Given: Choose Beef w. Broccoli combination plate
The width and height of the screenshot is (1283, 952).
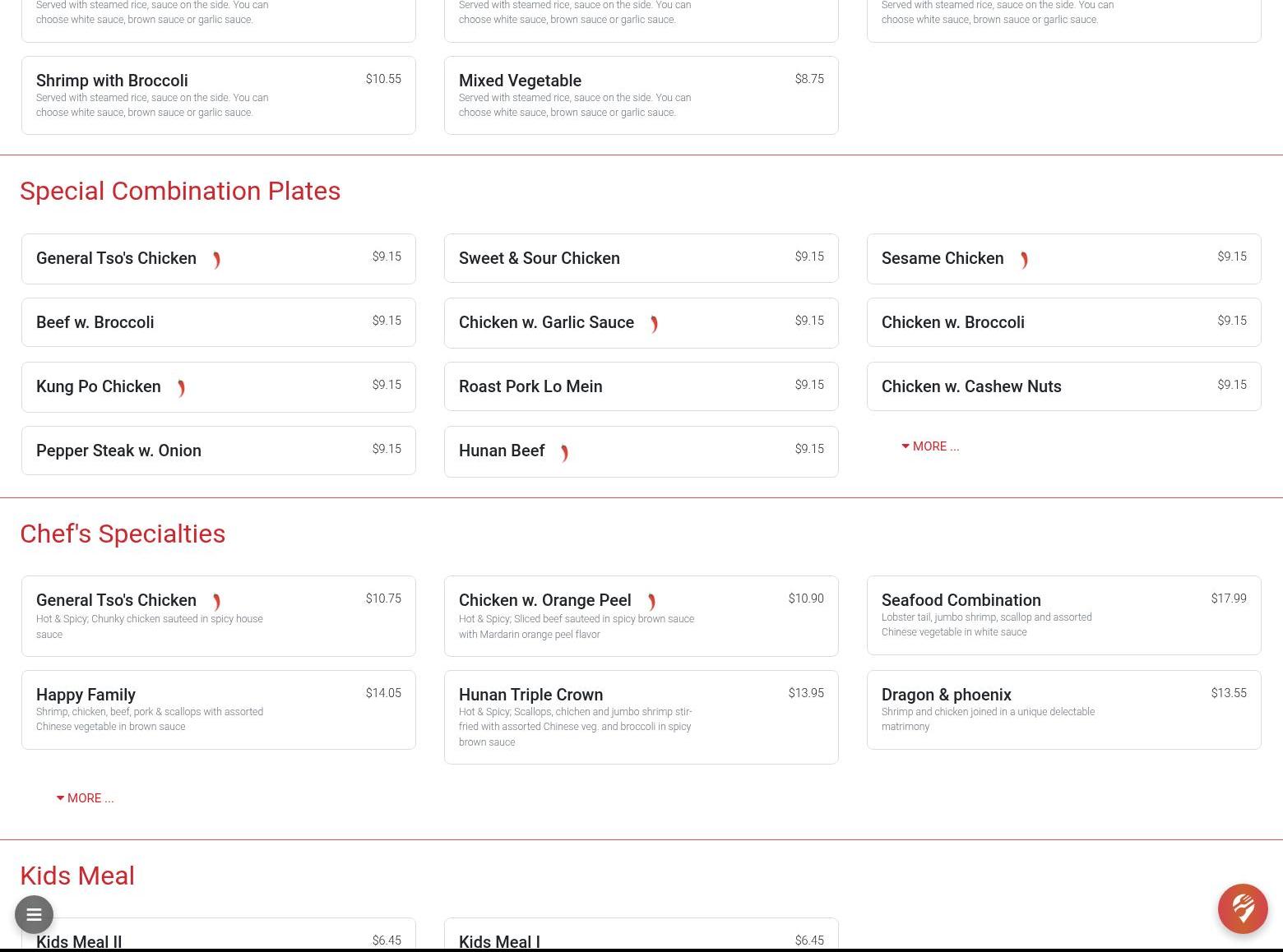Looking at the screenshot, I should coord(219,322).
